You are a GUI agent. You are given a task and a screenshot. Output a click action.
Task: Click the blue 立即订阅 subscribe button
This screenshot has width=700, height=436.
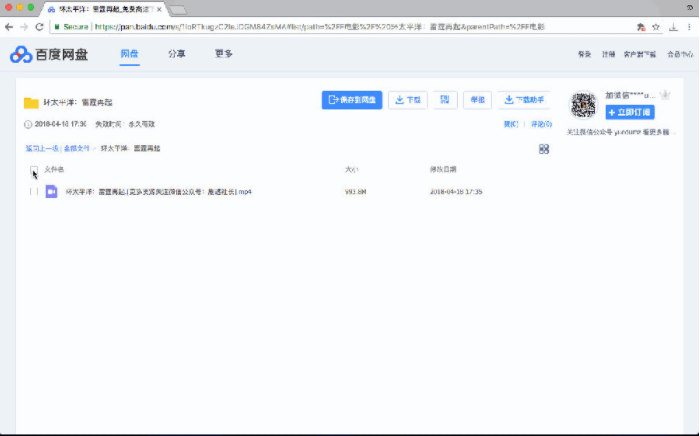[630, 112]
